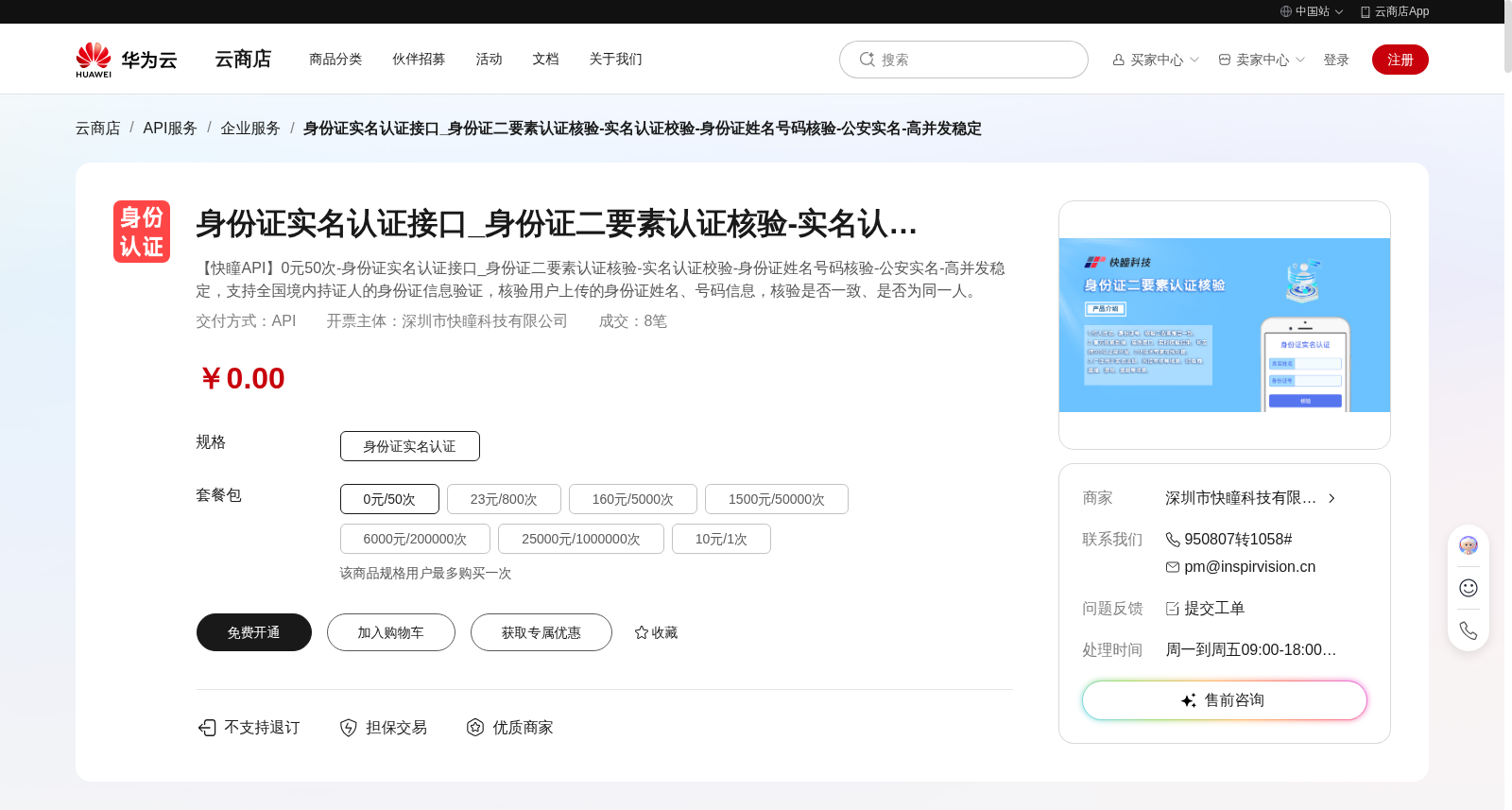Screen dimensions: 1512x810
Task: Click the 售前咨询 button
Action: click(x=1225, y=700)
